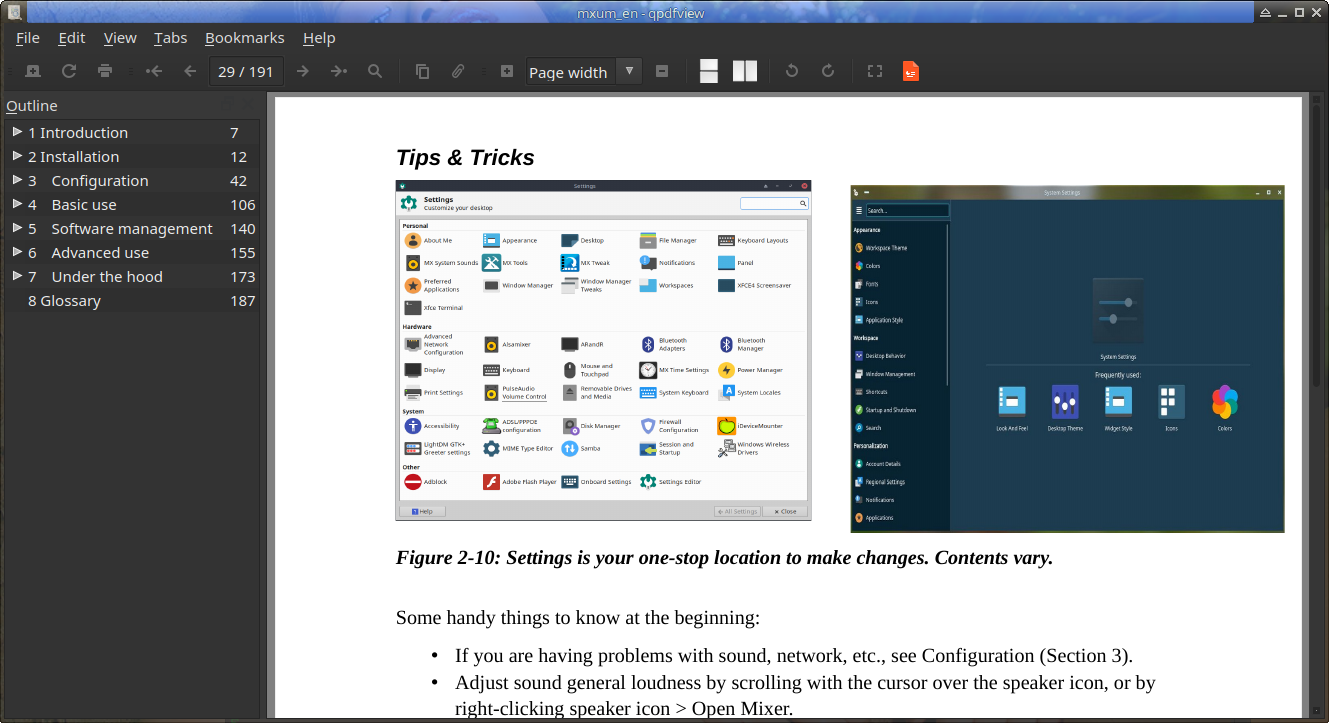Rotate the page left
The image size is (1329, 723).
pyautogui.click(x=792, y=71)
